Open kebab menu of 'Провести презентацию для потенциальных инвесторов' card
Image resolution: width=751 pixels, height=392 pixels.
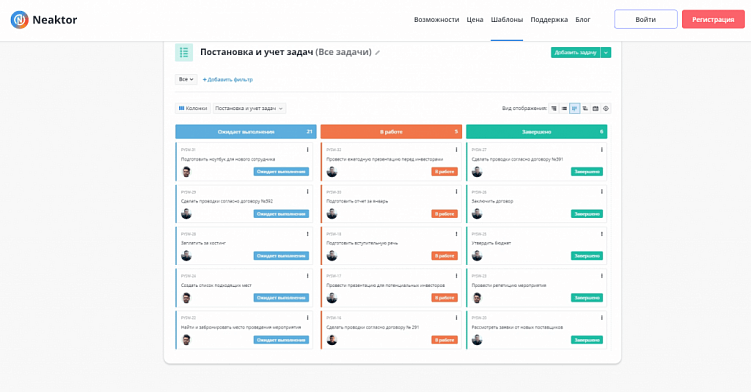coord(456,276)
